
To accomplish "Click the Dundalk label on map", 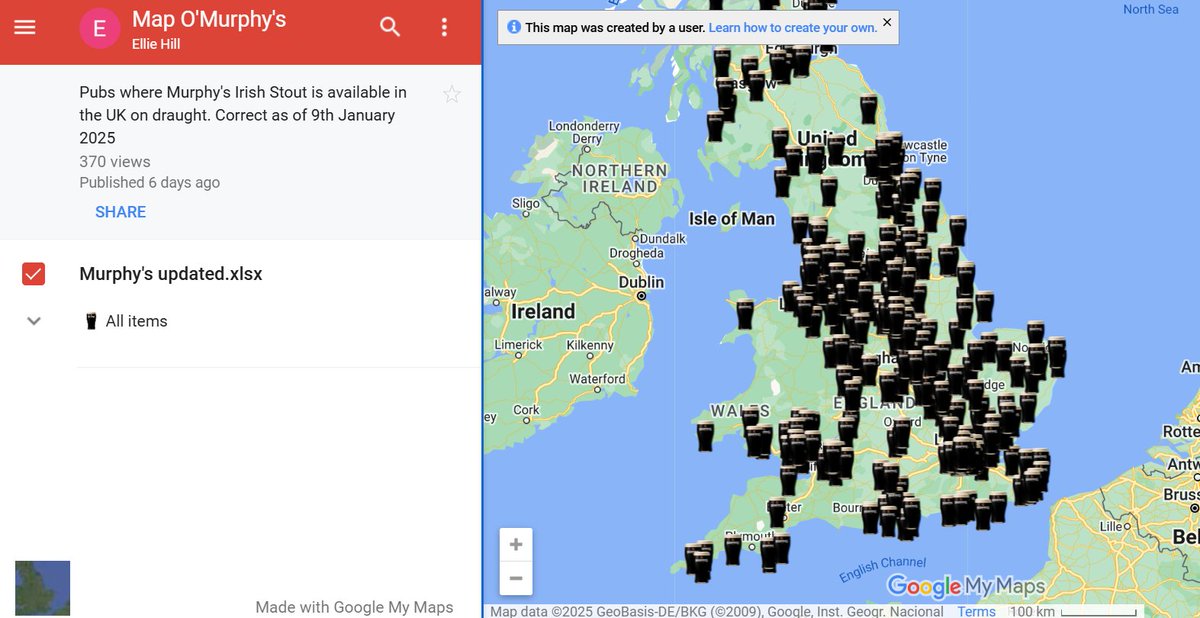I will (x=662, y=239).
